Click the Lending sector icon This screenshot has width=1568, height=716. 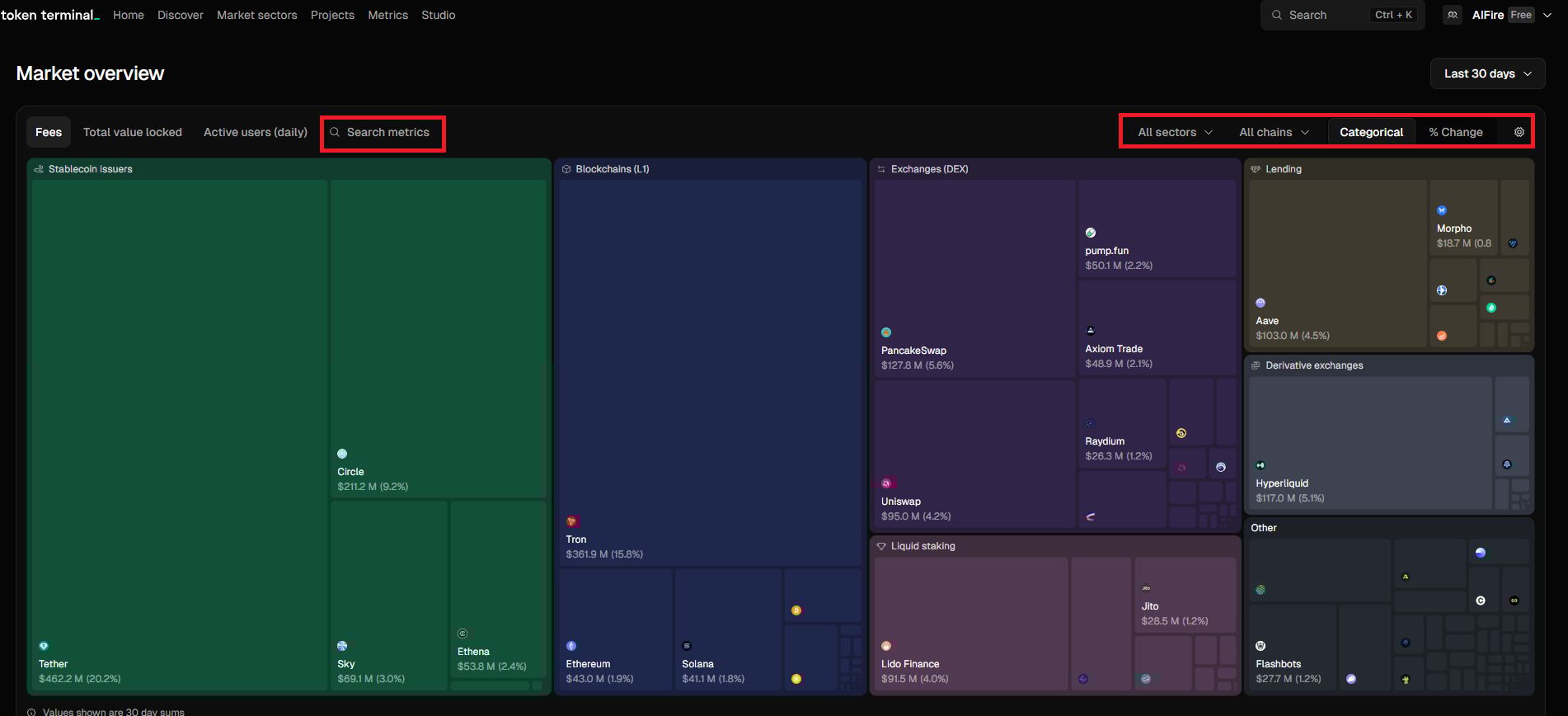(1256, 169)
